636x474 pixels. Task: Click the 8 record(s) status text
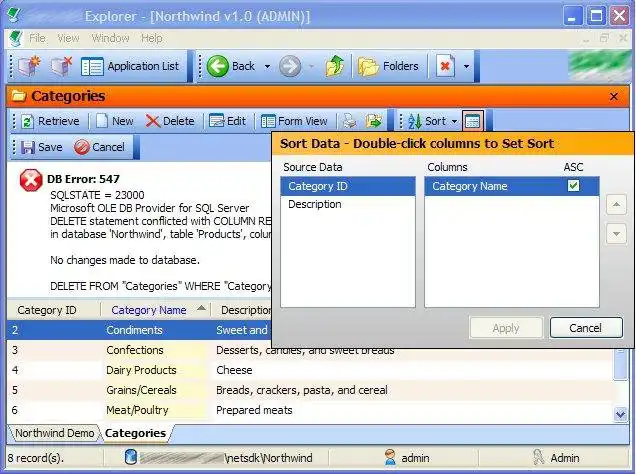pos(36,458)
